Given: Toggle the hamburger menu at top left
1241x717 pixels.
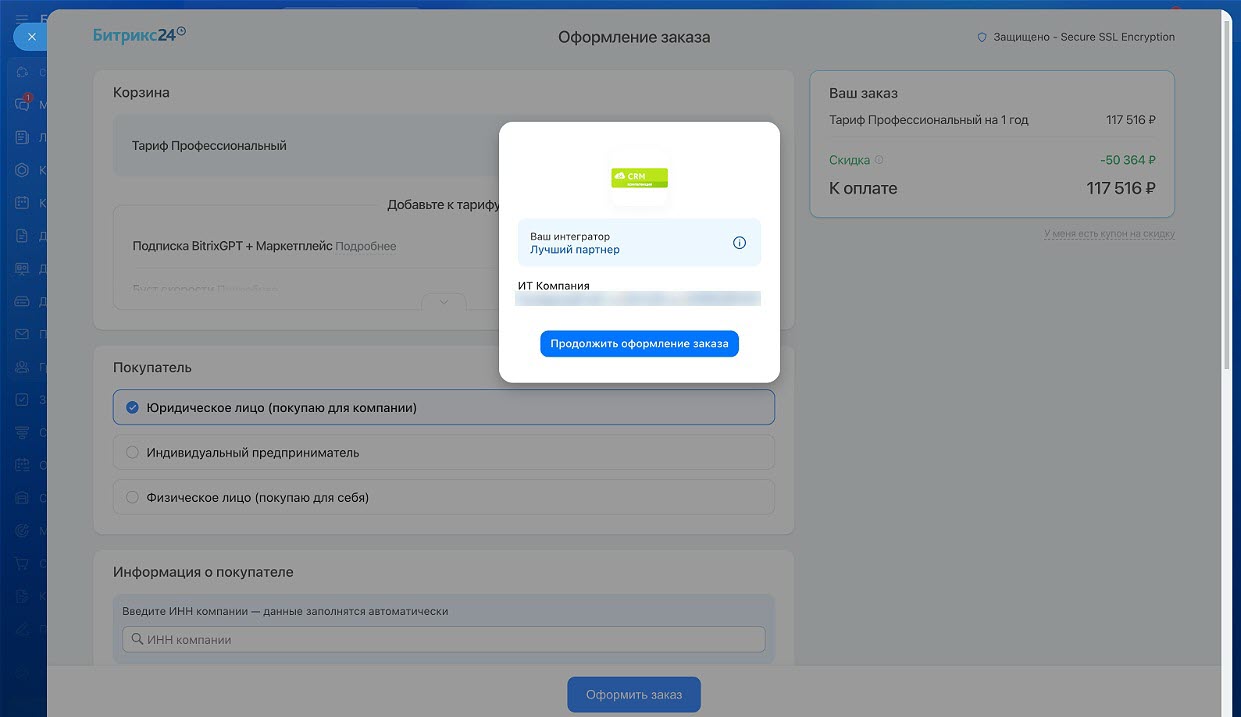Looking at the screenshot, I should point(22,19).
